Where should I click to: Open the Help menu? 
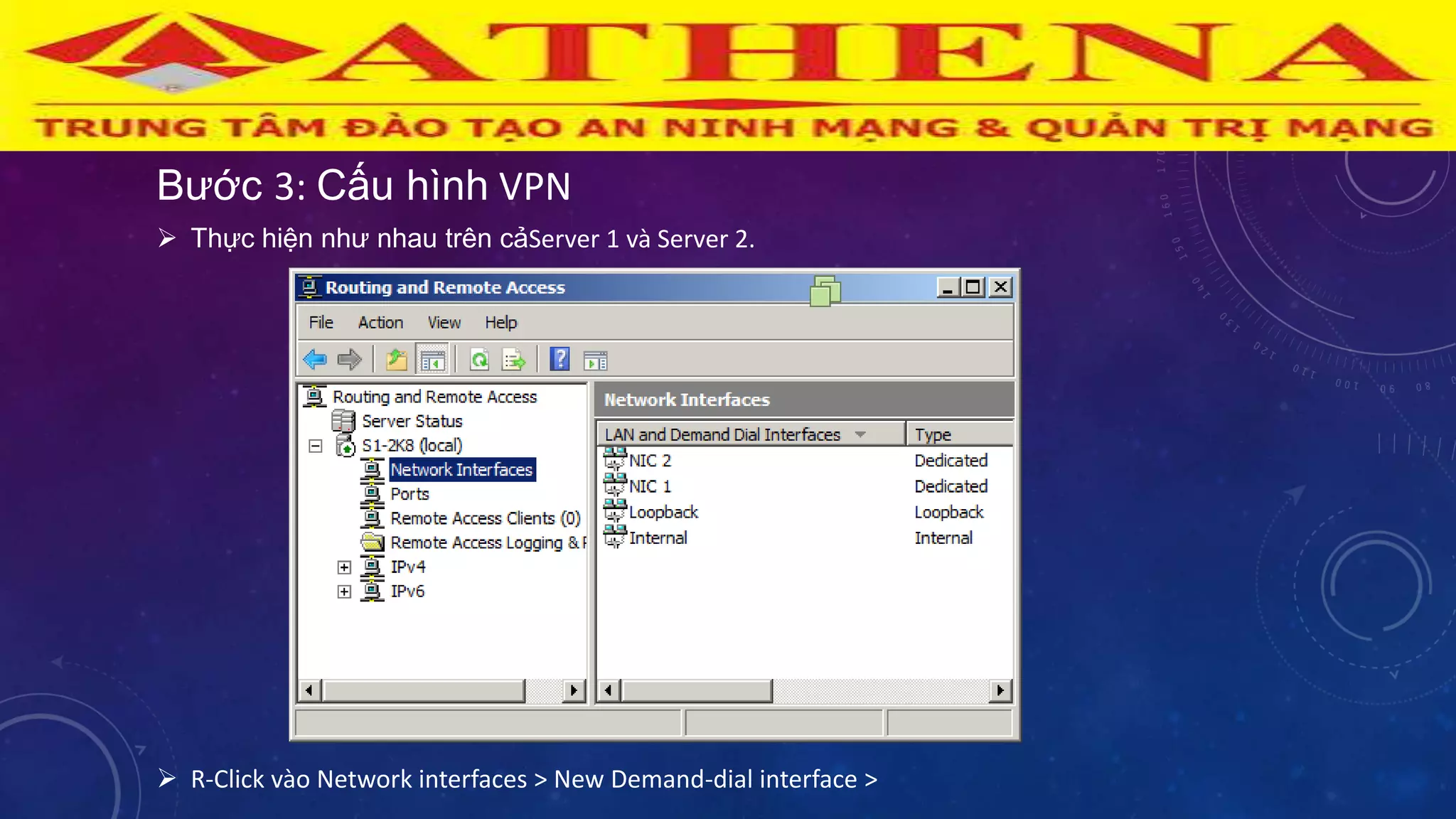point(501,323)
